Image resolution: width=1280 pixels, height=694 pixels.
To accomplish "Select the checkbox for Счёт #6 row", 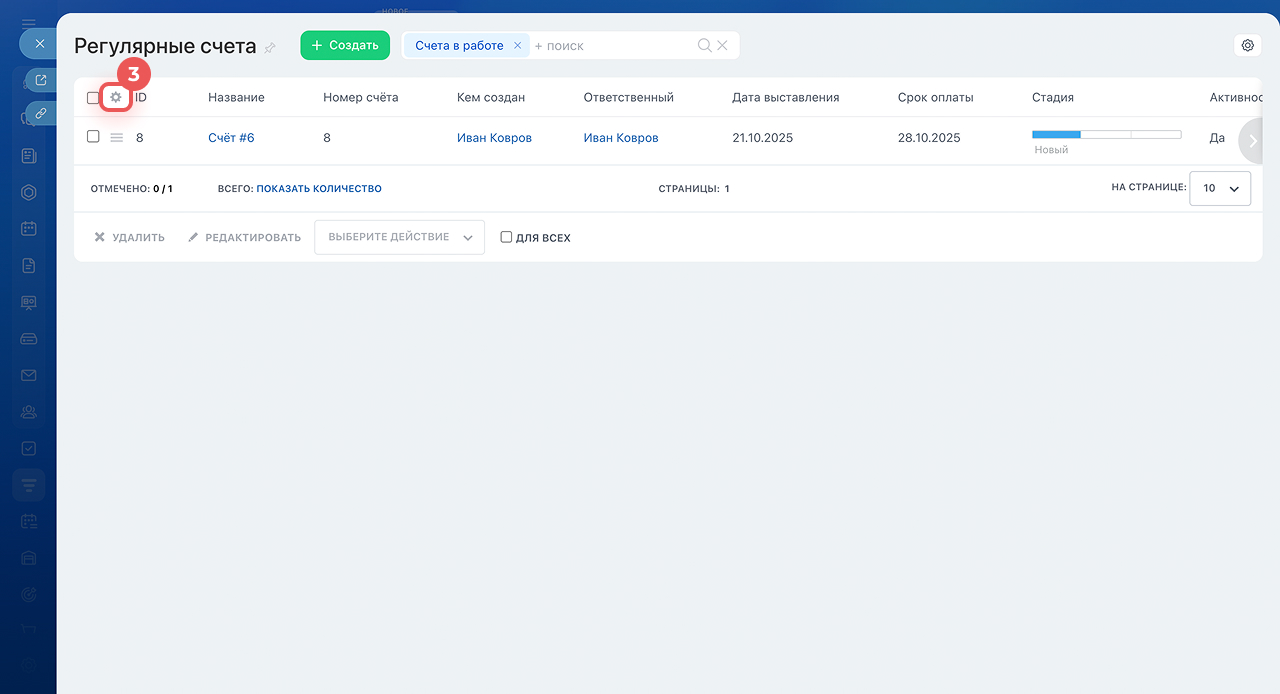I will pyautogui.click(x=93, y=137).
